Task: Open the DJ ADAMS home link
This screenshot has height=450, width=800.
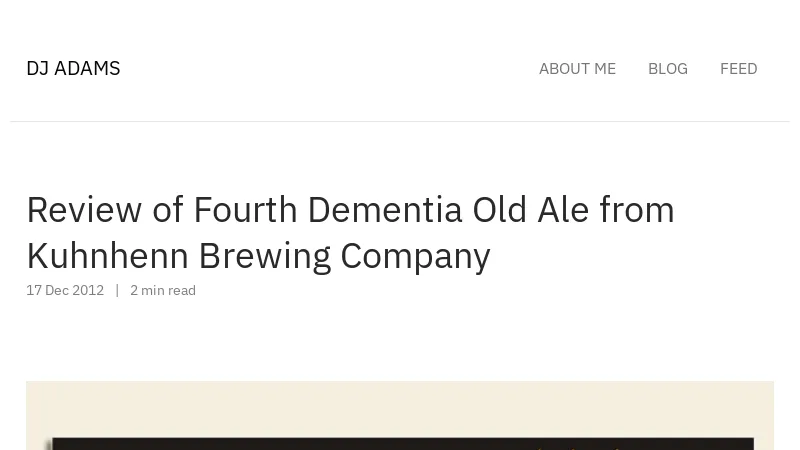Action: tap(73, 68)
